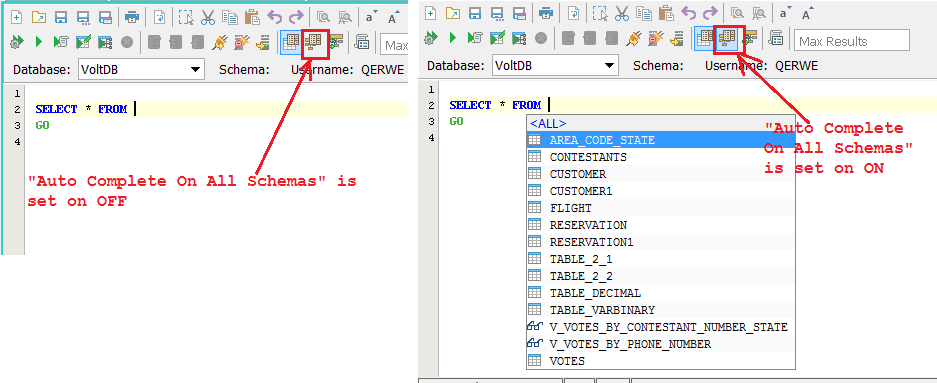
Task: Click Revert file icon in right editor
Action: [x=574, y=13]
